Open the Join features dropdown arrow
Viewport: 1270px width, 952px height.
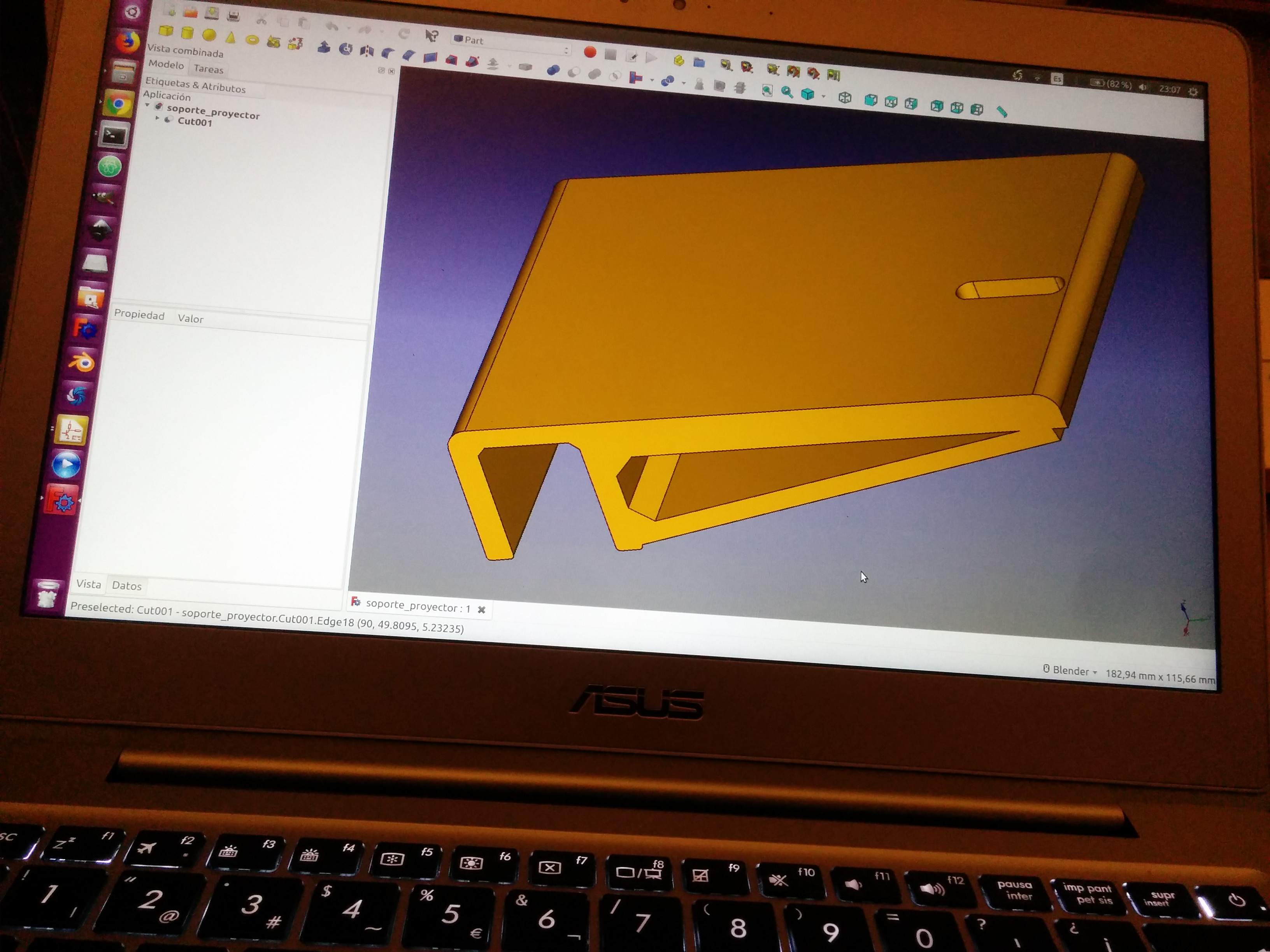click(x=652, y=80)
